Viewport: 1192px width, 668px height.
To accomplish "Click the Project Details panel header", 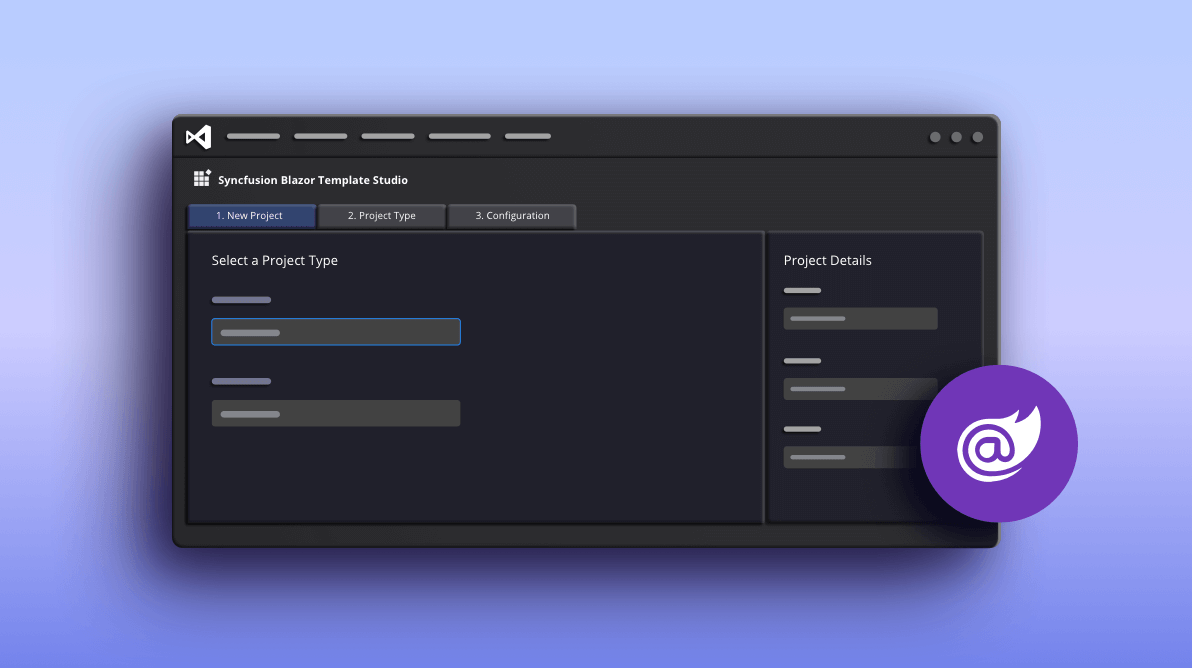I will 827,260.
